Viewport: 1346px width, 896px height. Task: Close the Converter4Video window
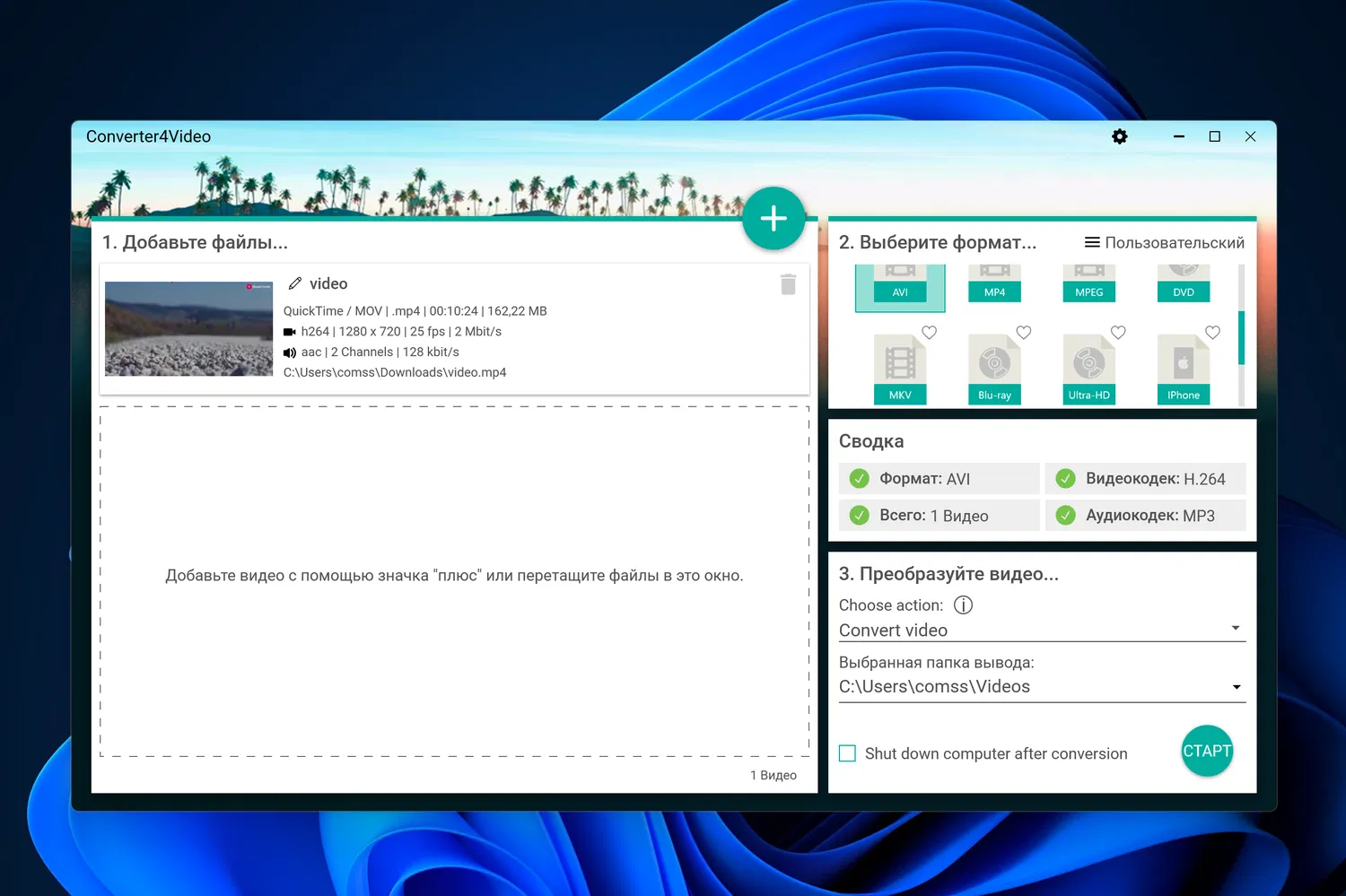tap(1250, 136)
